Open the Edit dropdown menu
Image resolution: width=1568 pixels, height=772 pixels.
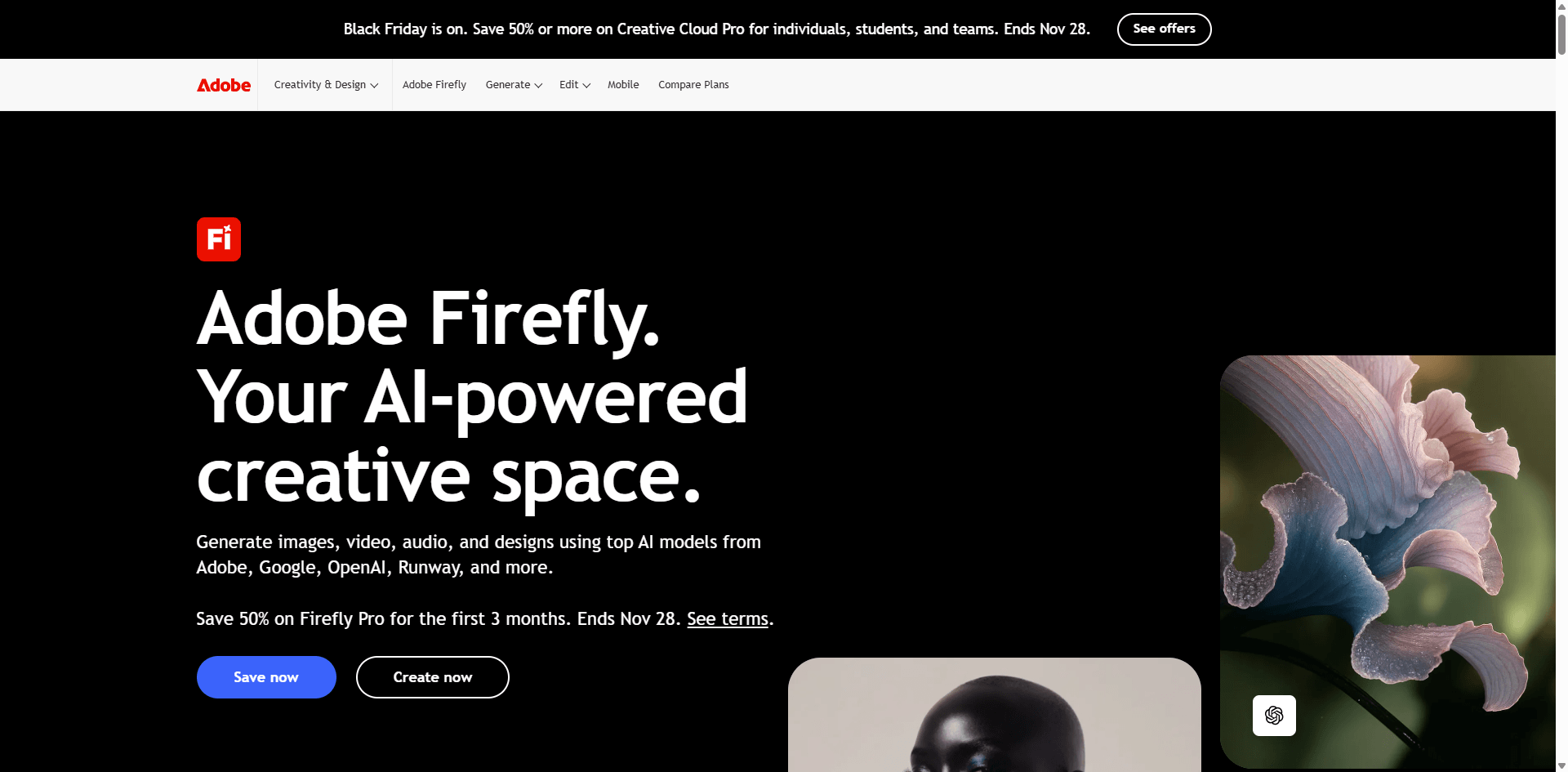tap(575, 85)
